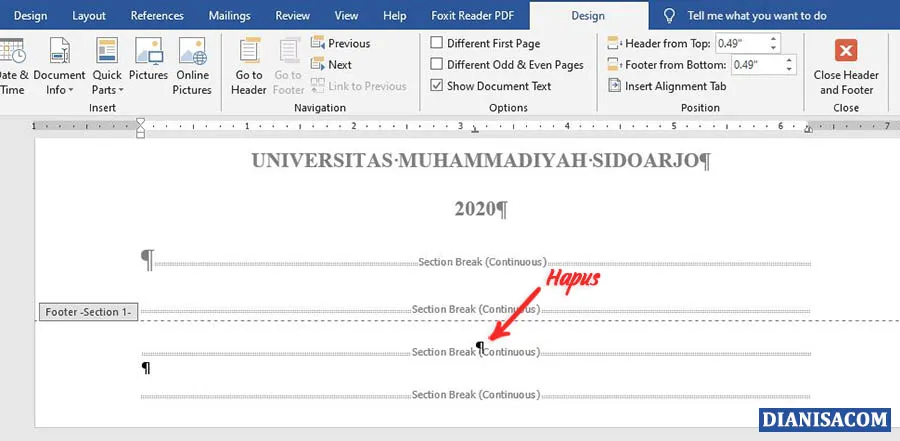Viewport: 900px width, 441px height.
Task: Insert Pictures from the ribbon
Action: pos(149,59)
